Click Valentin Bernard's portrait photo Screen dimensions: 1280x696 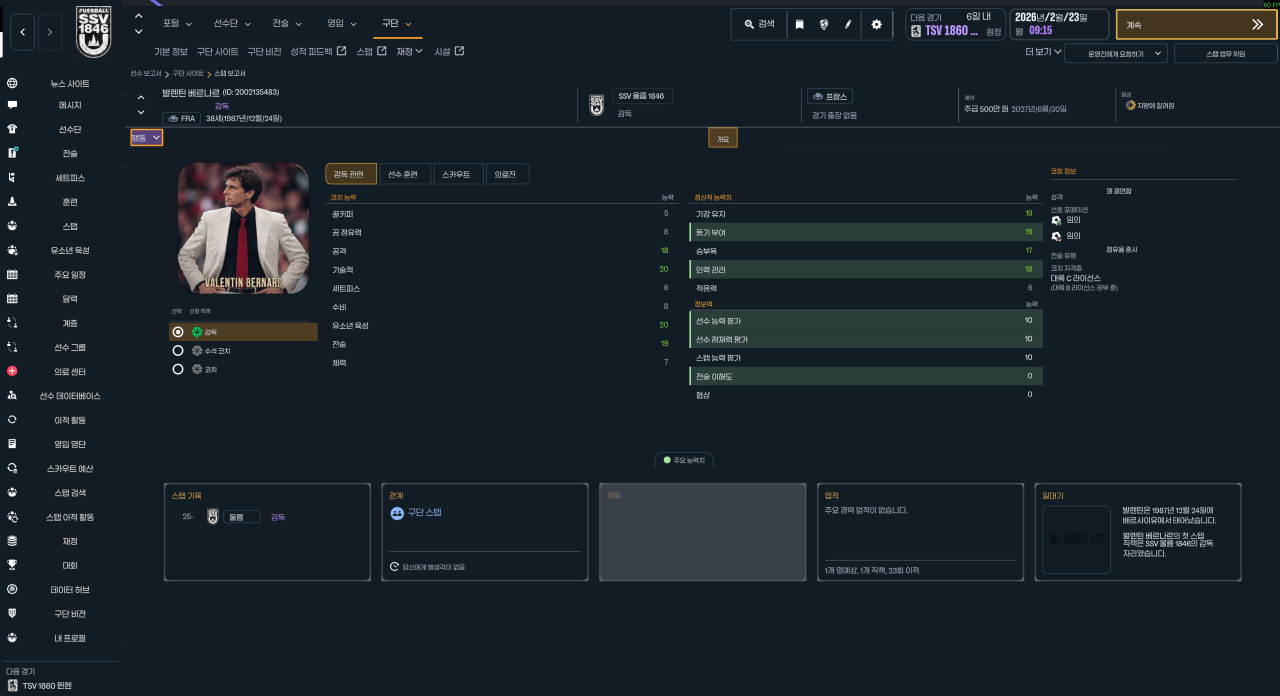click(x=243, y=228)
